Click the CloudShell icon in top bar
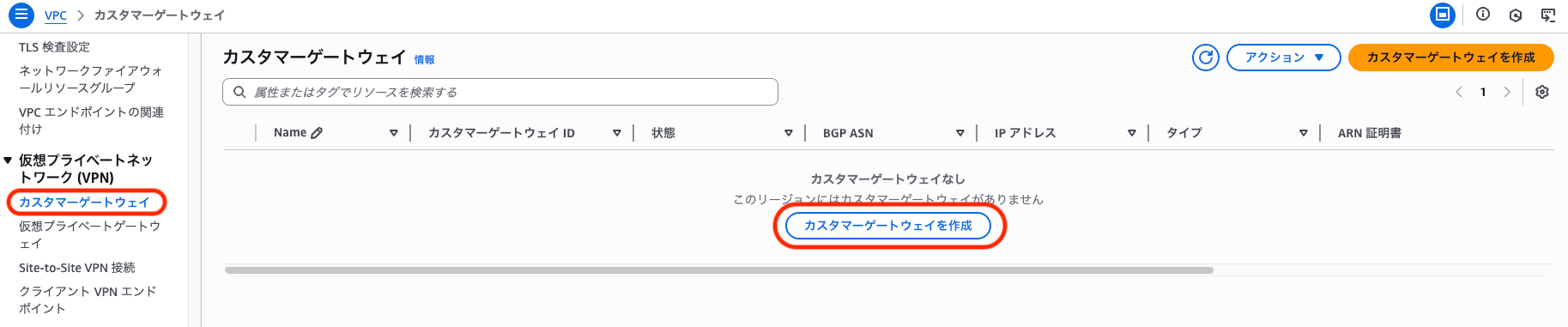Image resolution: width=1568 pixels, height=327 pixels. (1548, 15)
